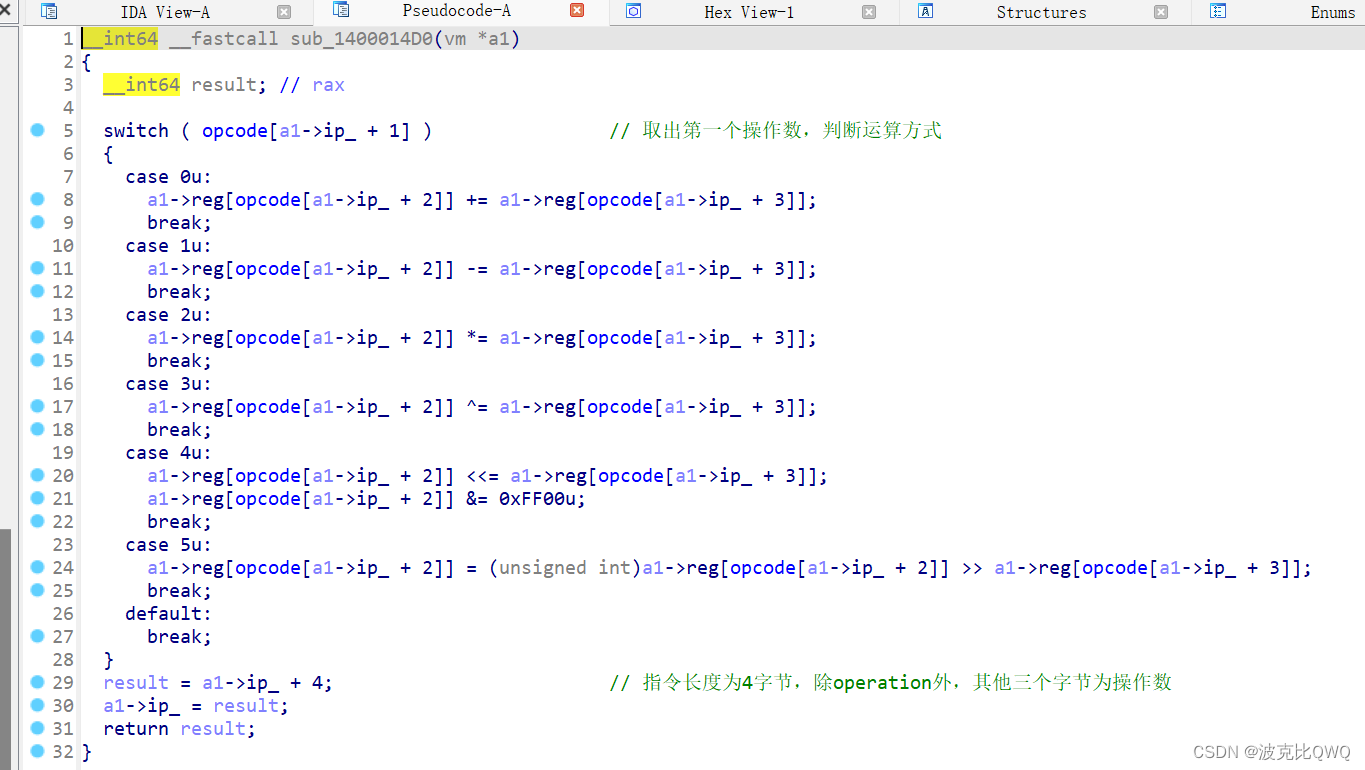Click comment about 4-byte instruction length

click(890, 683)
